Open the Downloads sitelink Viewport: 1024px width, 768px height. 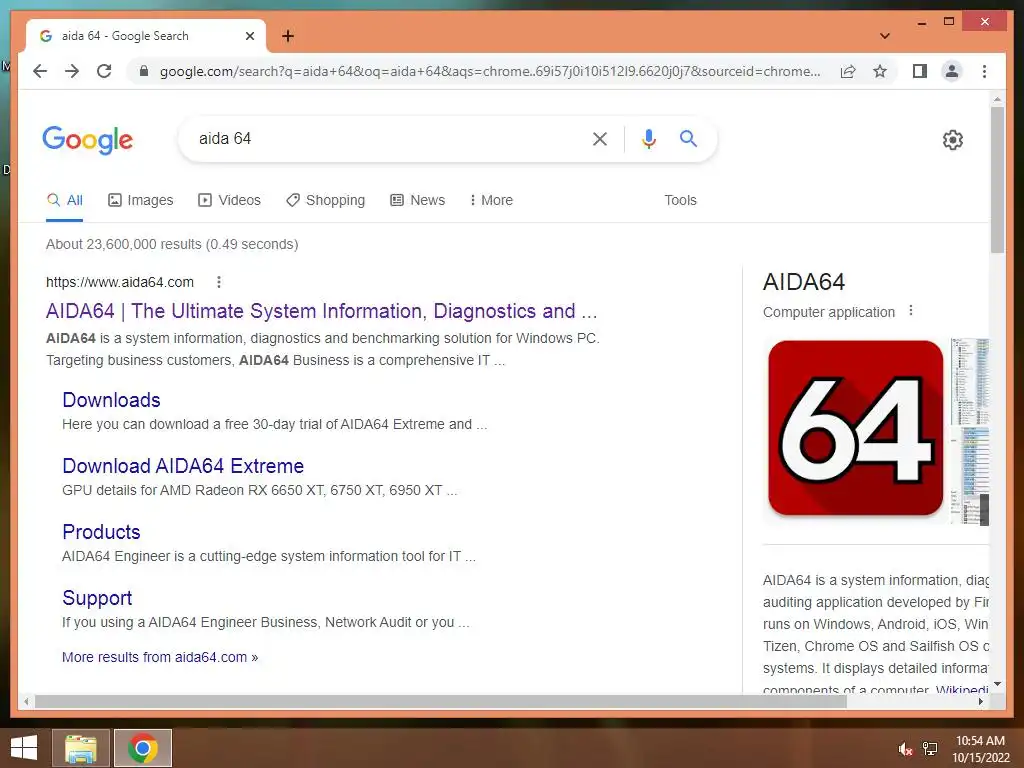pos(111,400)
